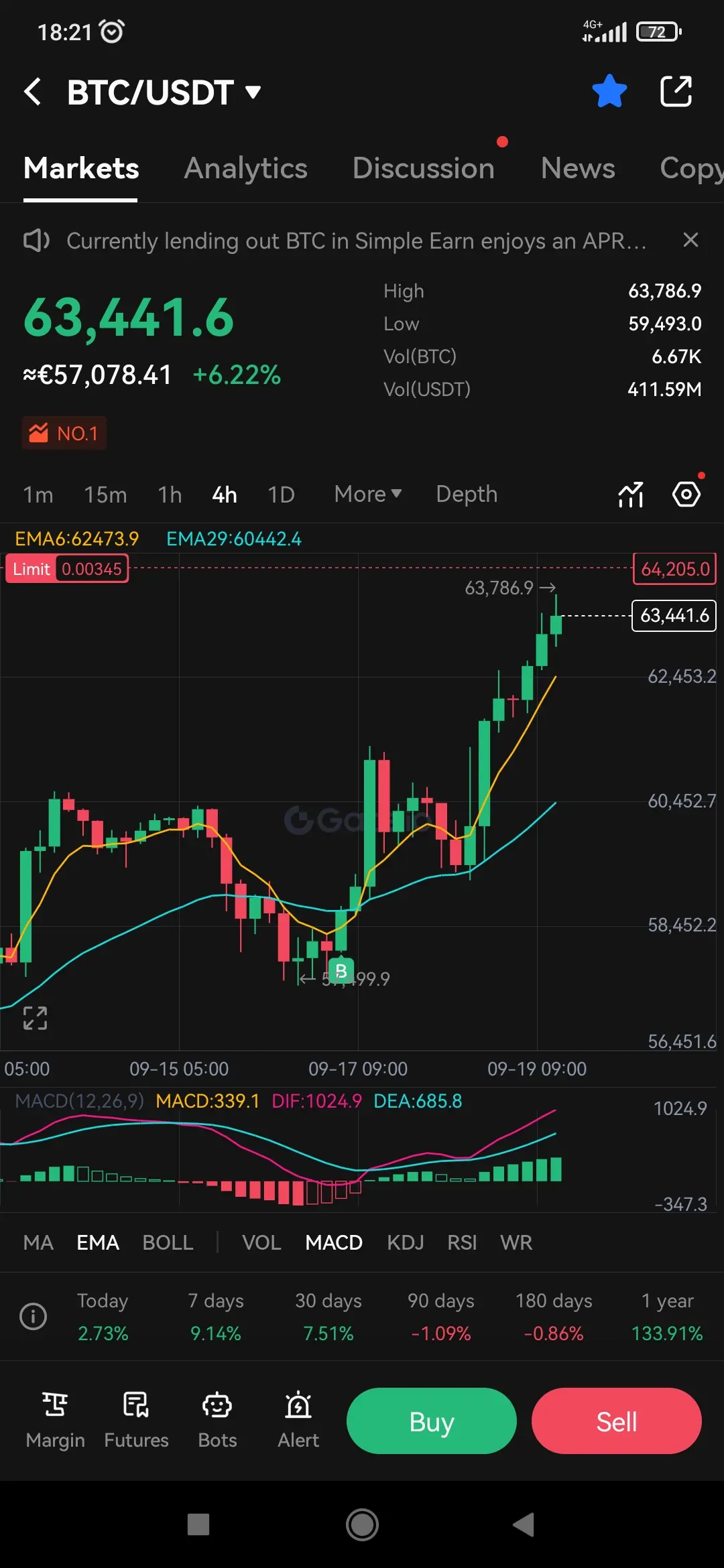Tap the EMA6:62473.9 readout
The width and height of the screenshot is (724, 1568).
coord(77,539)
